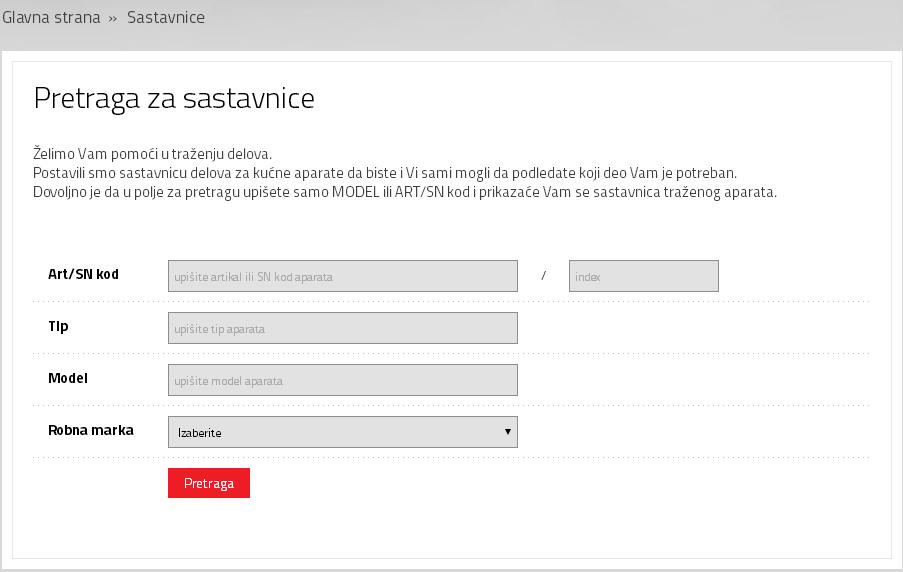Click the Tip field label

click(x=58, y=326)
